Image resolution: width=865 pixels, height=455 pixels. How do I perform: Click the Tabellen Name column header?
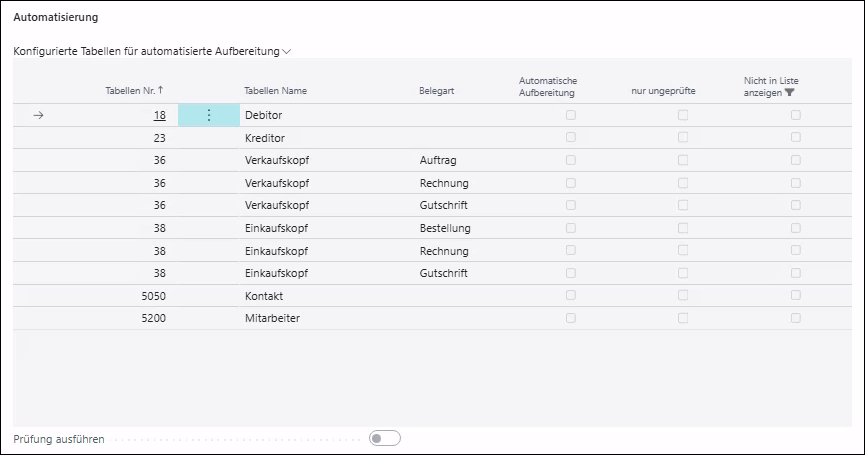point(275,91)
